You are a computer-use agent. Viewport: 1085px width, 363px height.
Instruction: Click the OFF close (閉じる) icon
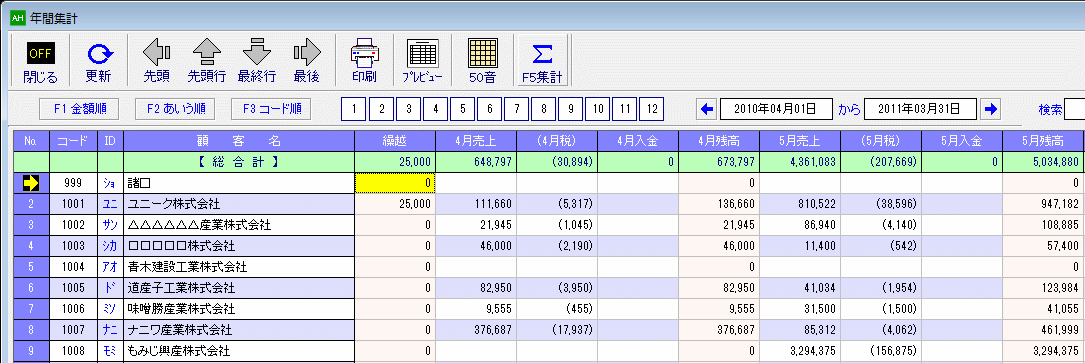pos(41,62)
